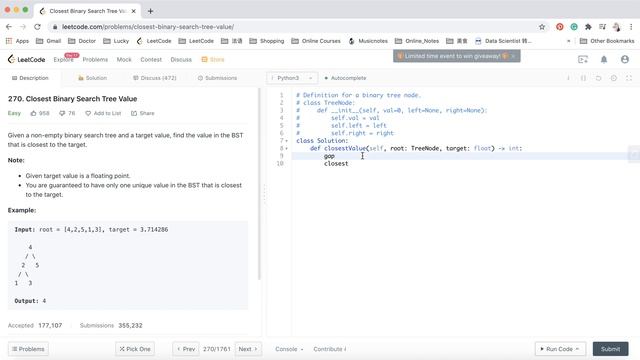The width and height of the screenshot is (640, 360).
Task: Click the address bar URL field
Action: coord(298,27)
